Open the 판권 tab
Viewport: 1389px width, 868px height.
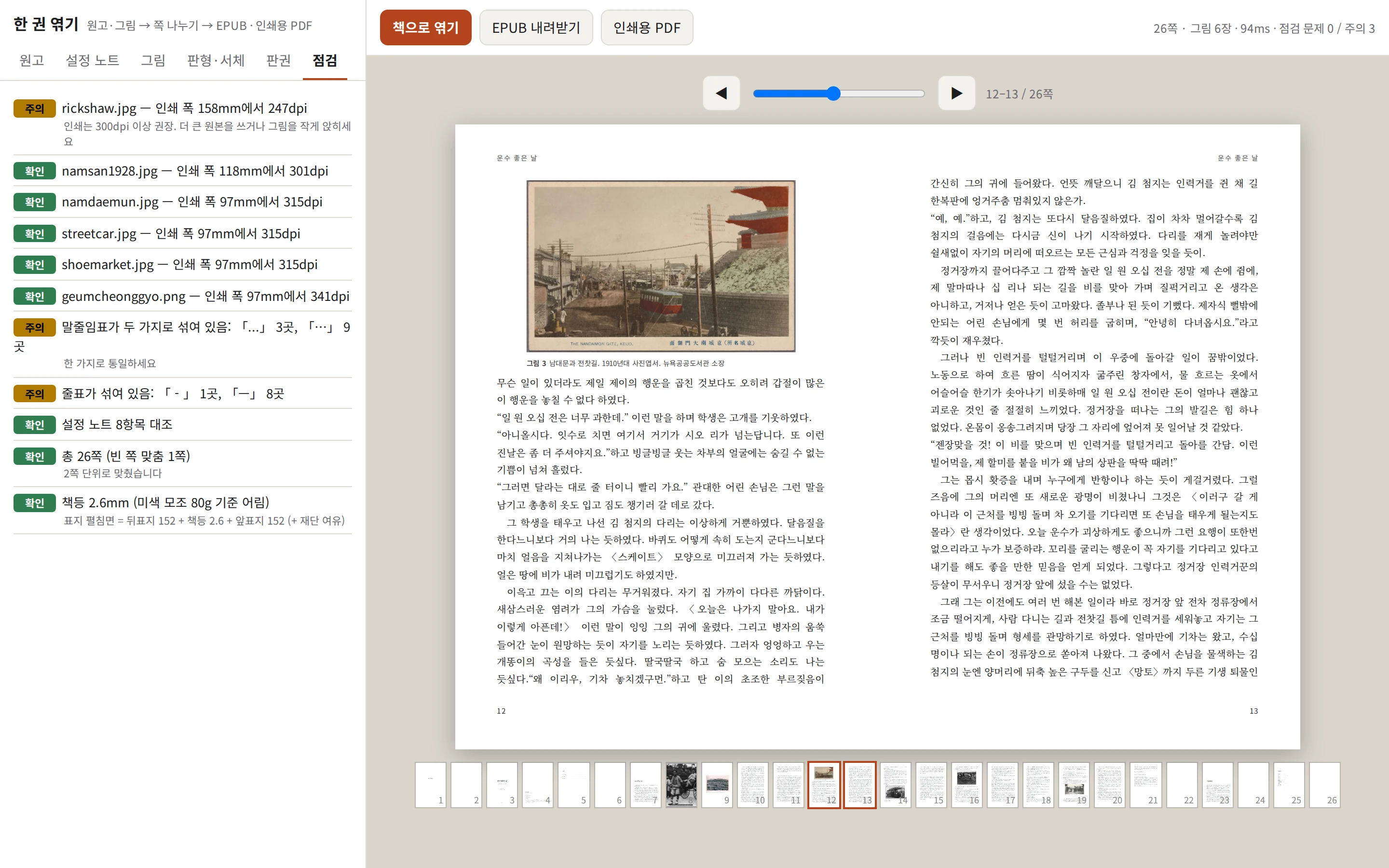click(x=278, y=60)
